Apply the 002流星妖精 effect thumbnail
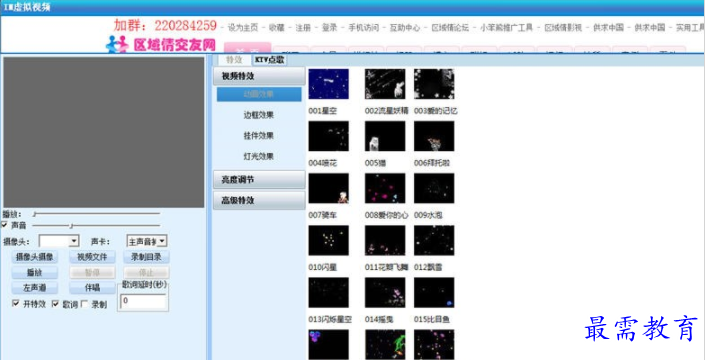Viewport: 706px width, 360px height. click(x=385, y=84)
